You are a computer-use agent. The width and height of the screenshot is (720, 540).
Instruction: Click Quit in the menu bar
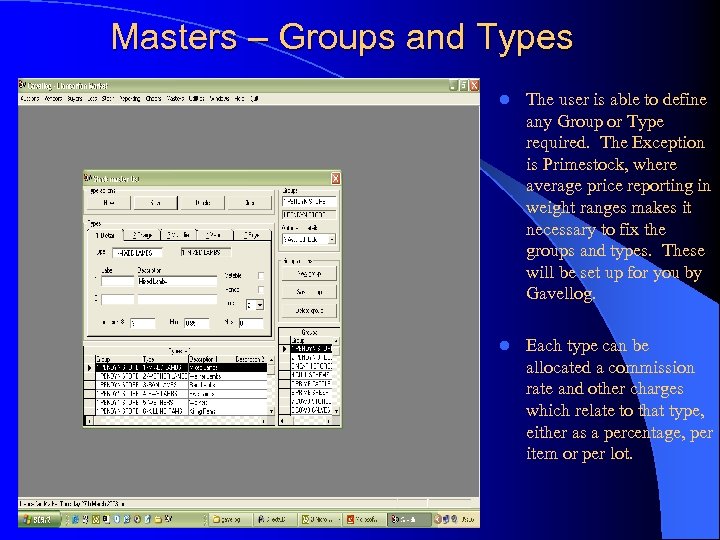pos(254,98)
